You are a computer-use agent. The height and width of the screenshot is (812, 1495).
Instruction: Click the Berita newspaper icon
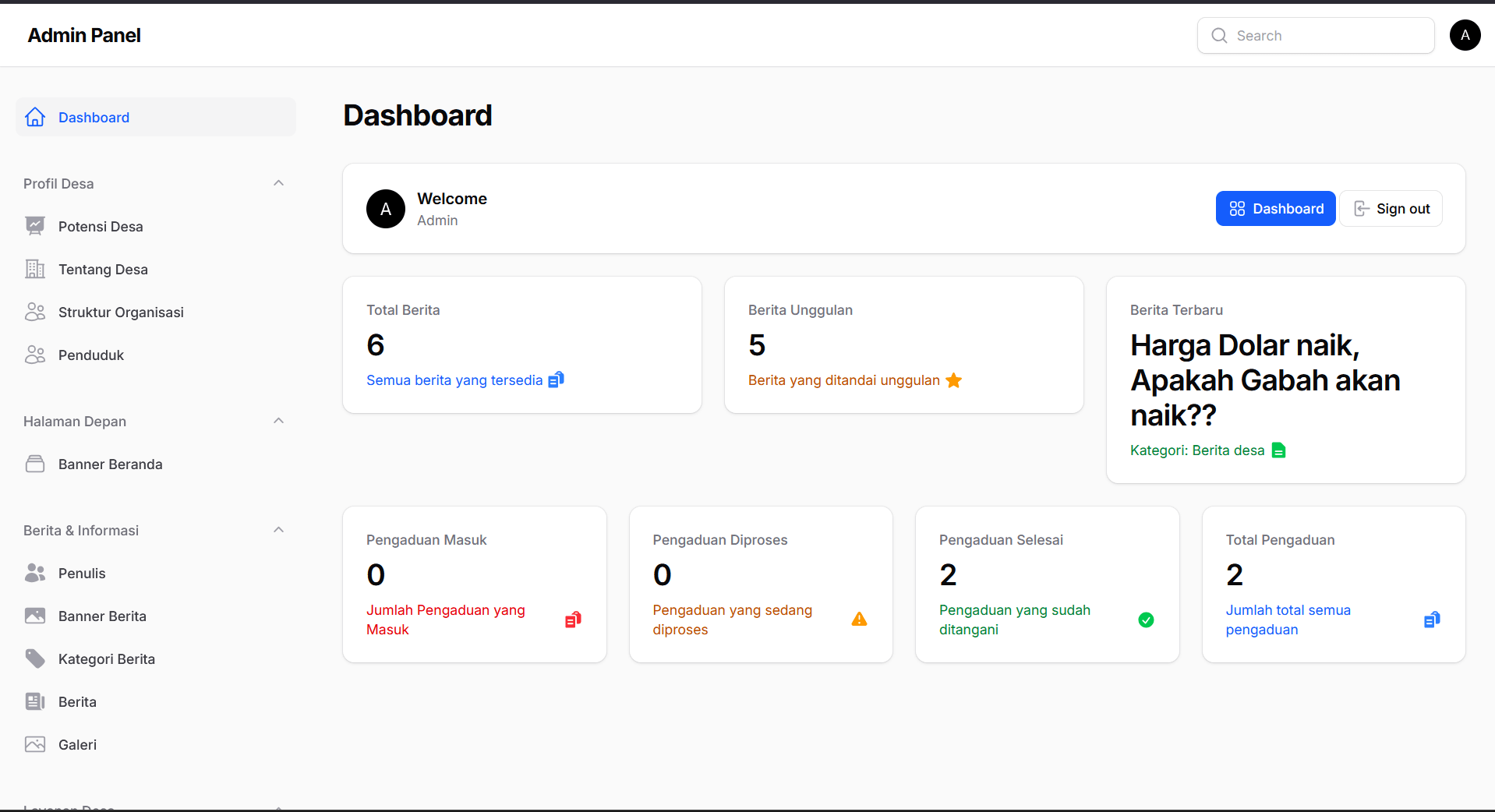(35, 701)
